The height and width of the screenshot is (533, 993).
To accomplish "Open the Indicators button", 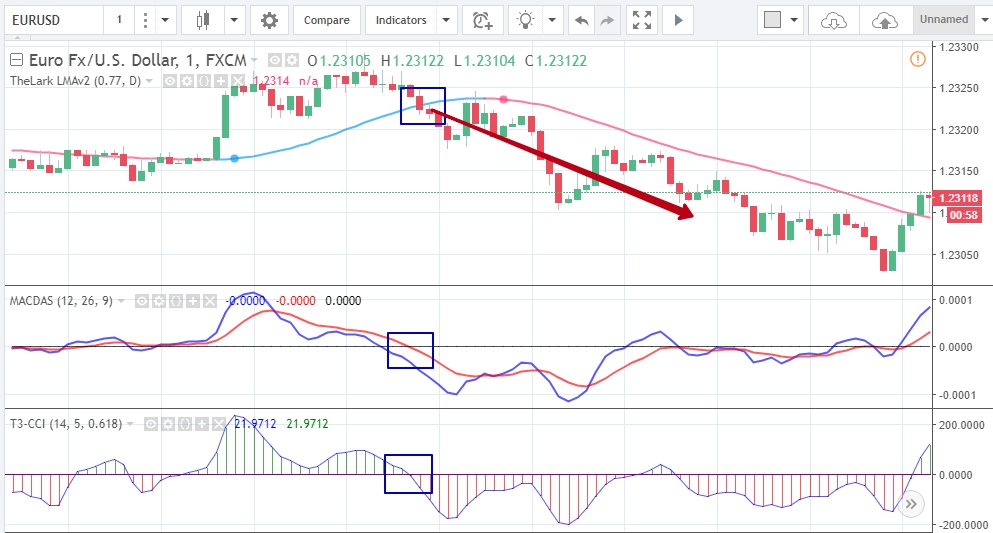I will [x=401, y=20].
